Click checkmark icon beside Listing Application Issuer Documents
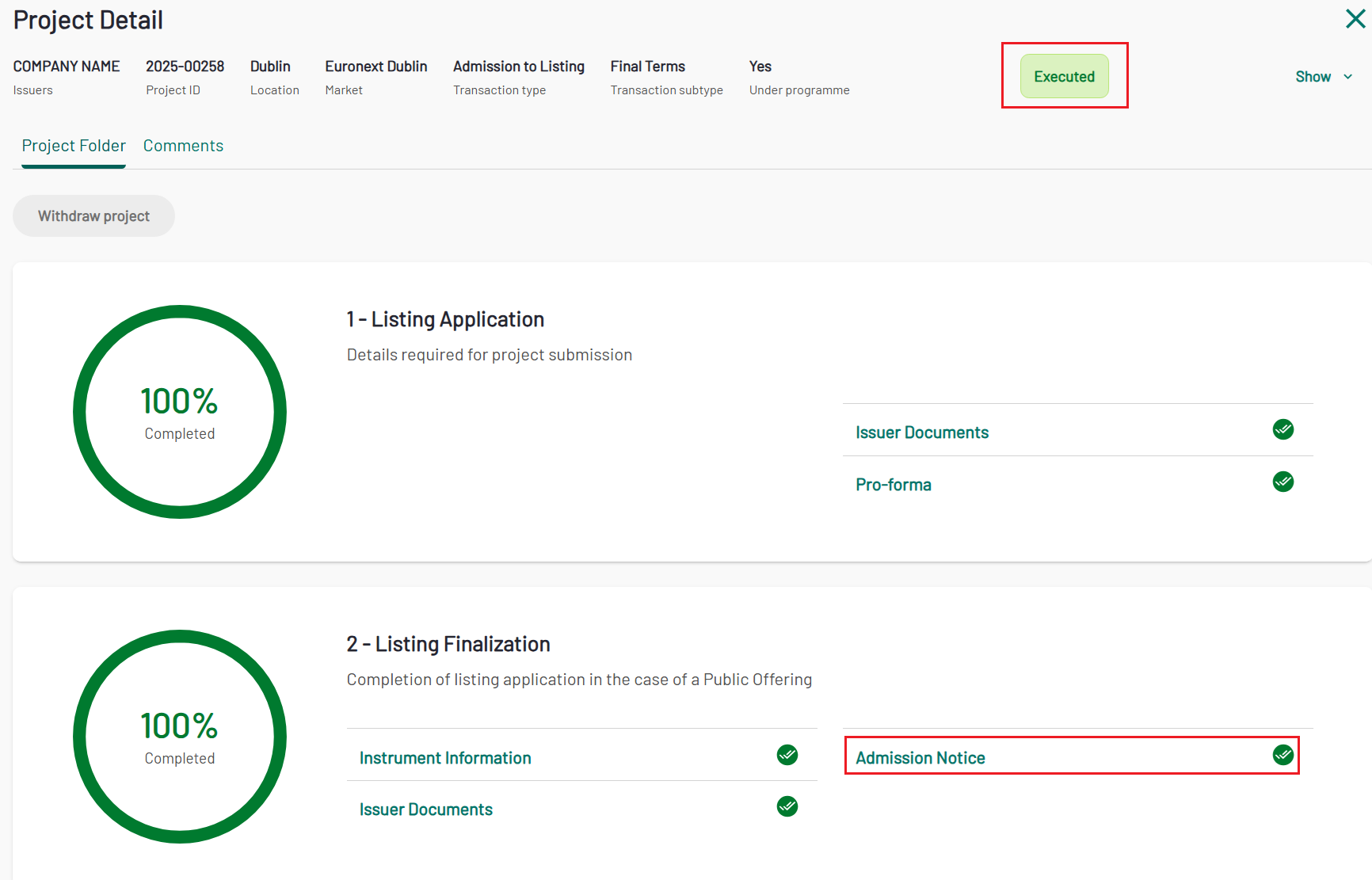The height and width of the screenshot is (880, 1372). coord(1282,429)
